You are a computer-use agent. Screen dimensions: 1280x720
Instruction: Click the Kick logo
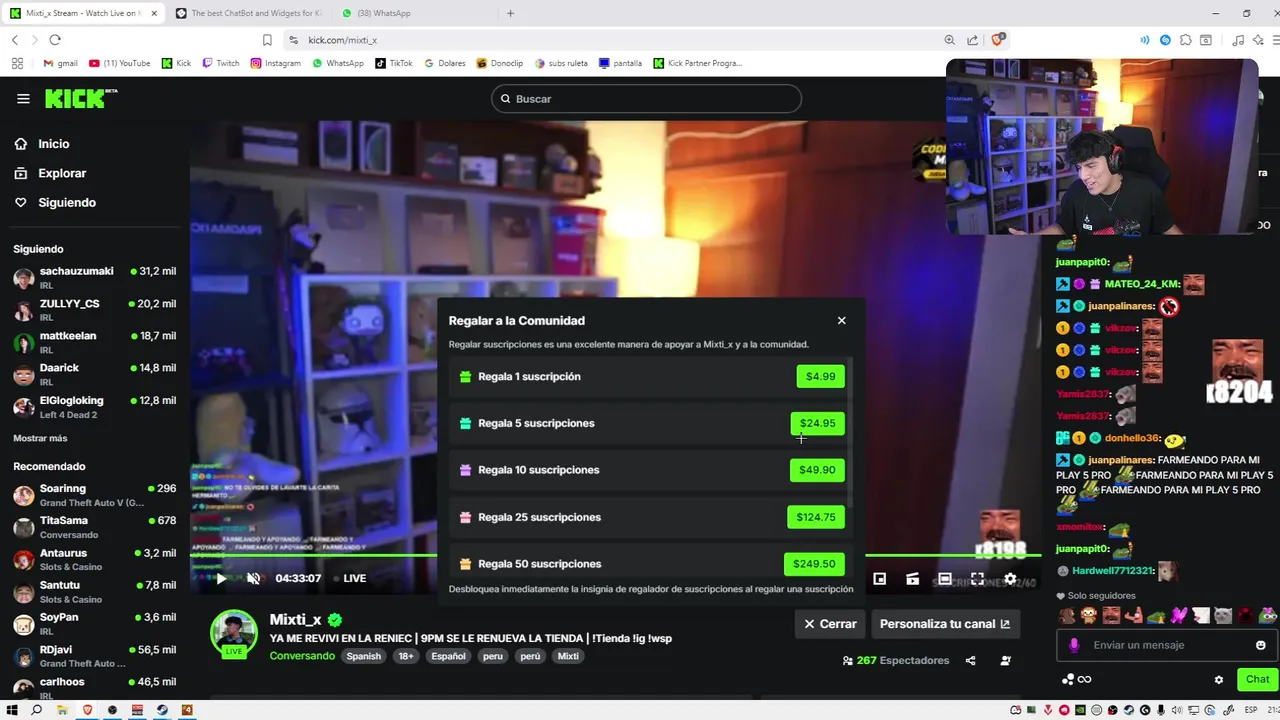click(x=81, y=98)
